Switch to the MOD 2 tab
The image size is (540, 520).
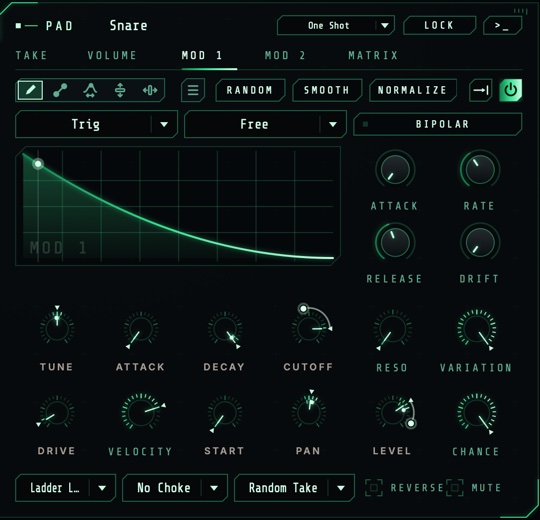click(285, 55)
